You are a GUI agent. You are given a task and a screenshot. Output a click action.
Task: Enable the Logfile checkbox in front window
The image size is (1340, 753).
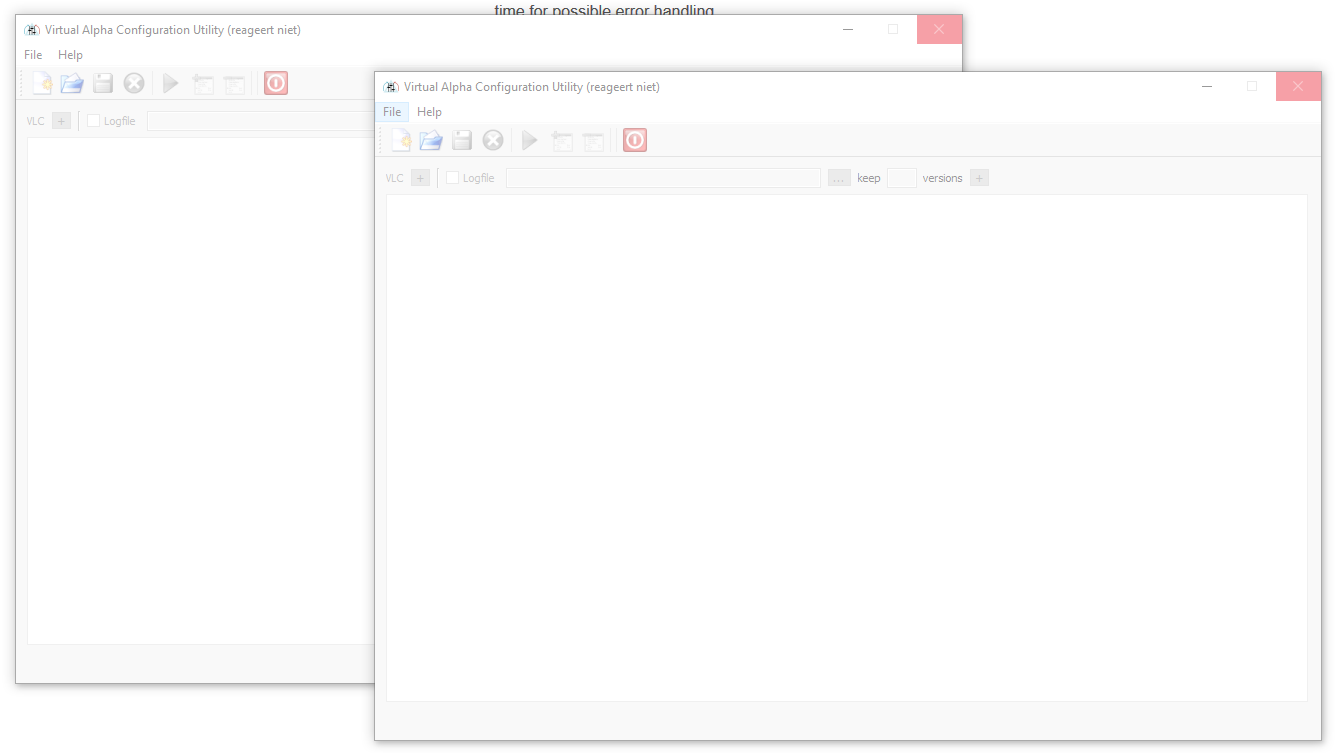[x=453, y=178]
